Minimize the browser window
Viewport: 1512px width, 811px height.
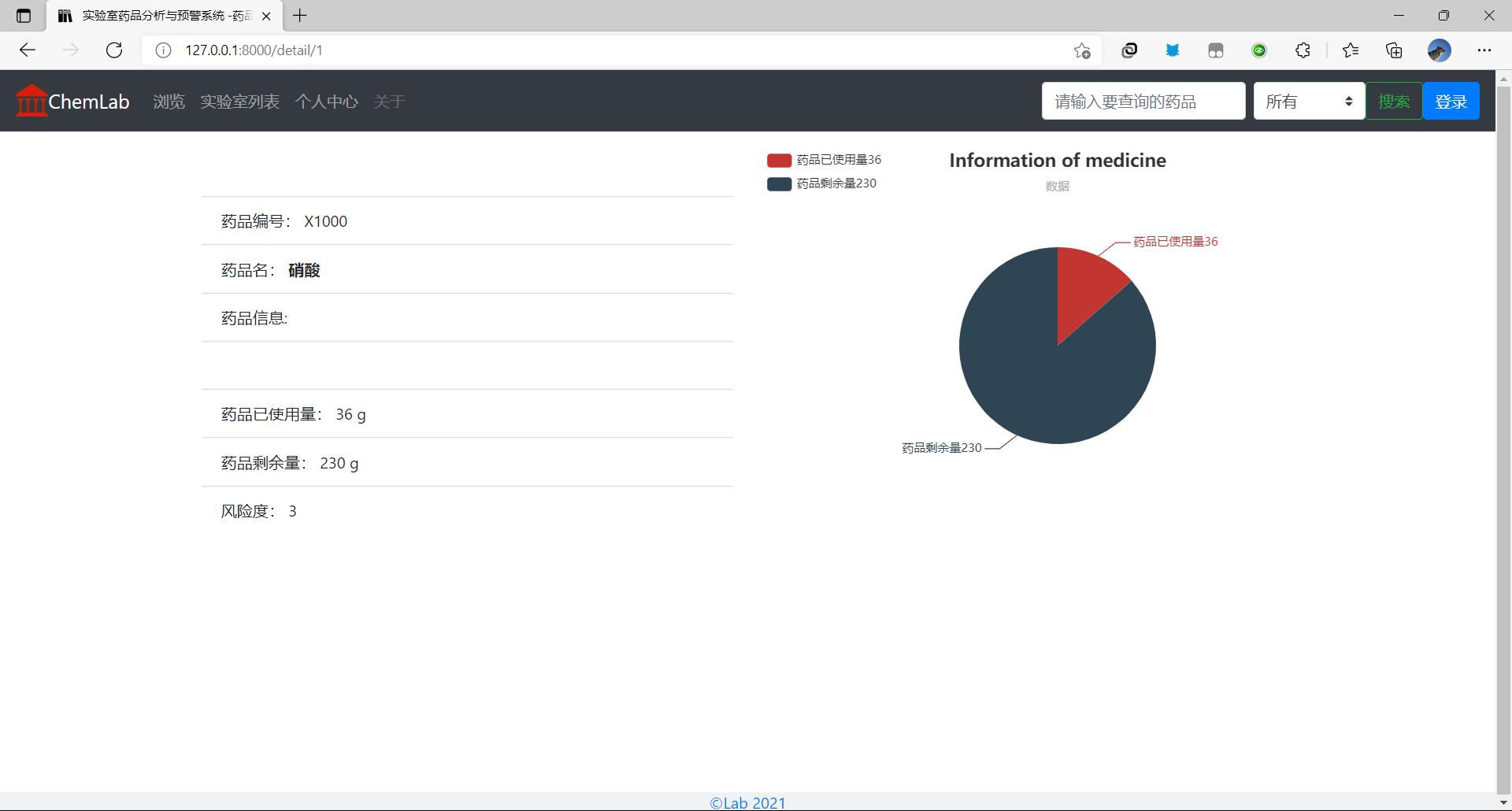(x=1399, y=16)
